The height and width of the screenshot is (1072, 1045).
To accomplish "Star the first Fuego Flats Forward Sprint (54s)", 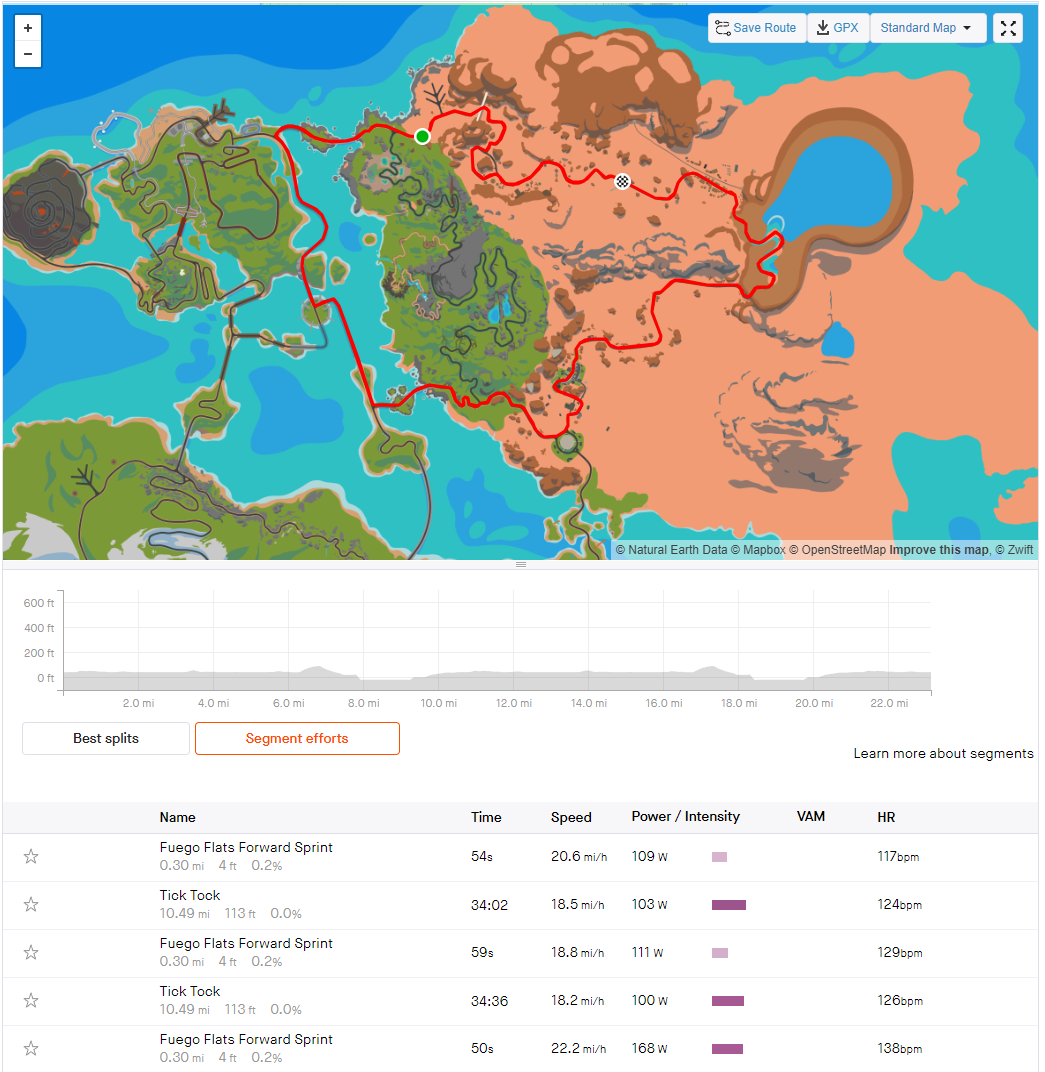I will 31,857.
